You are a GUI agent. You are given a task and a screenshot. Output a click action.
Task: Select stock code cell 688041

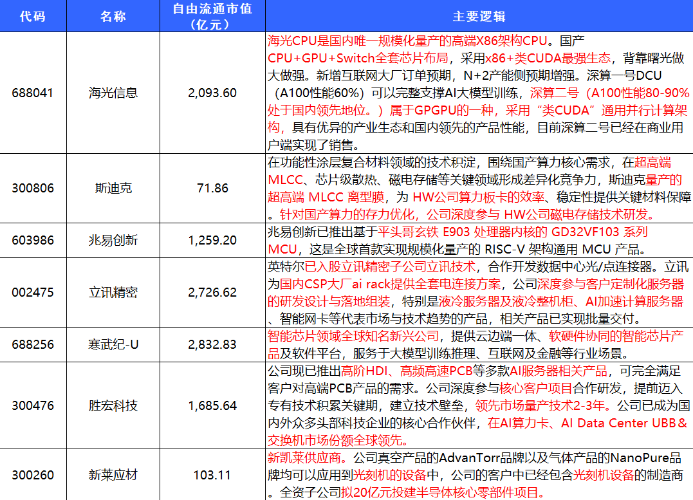click(x=33, y=93)
